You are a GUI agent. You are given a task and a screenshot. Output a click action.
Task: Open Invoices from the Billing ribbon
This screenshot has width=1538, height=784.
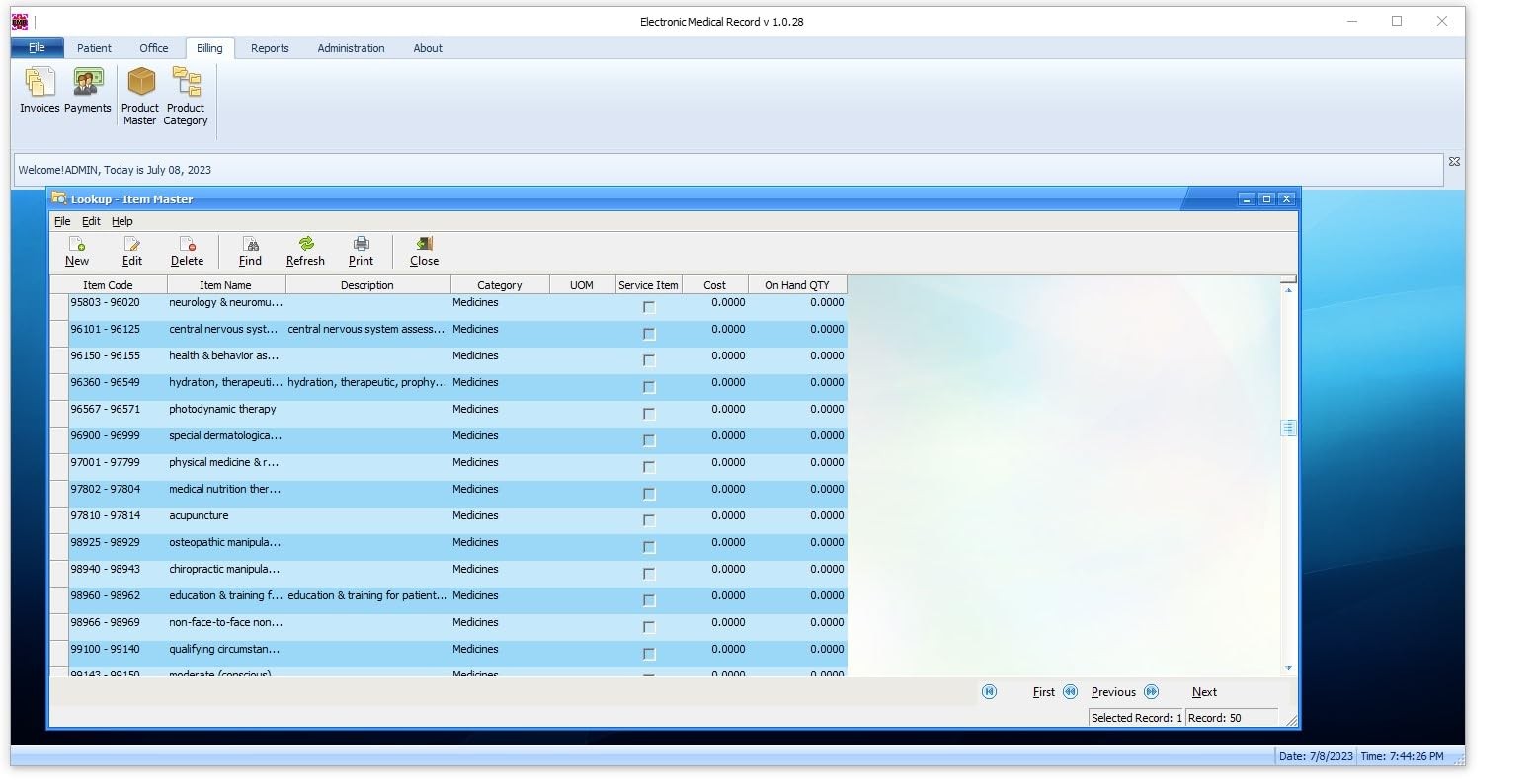tap(40, 91)
